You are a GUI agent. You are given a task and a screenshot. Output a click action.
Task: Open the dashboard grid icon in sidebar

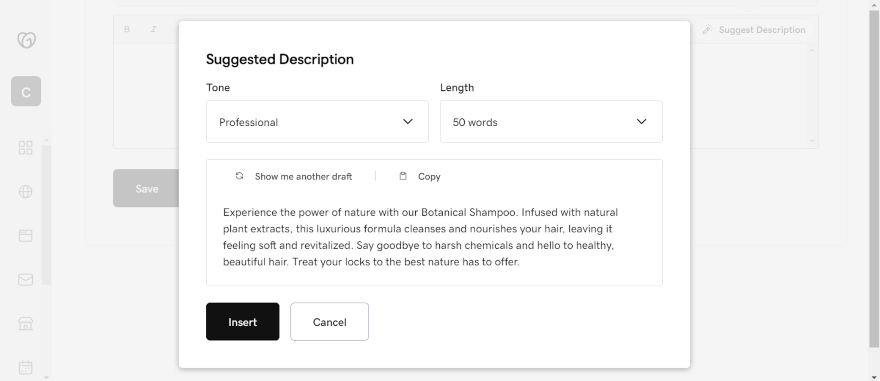pos(25,148)
